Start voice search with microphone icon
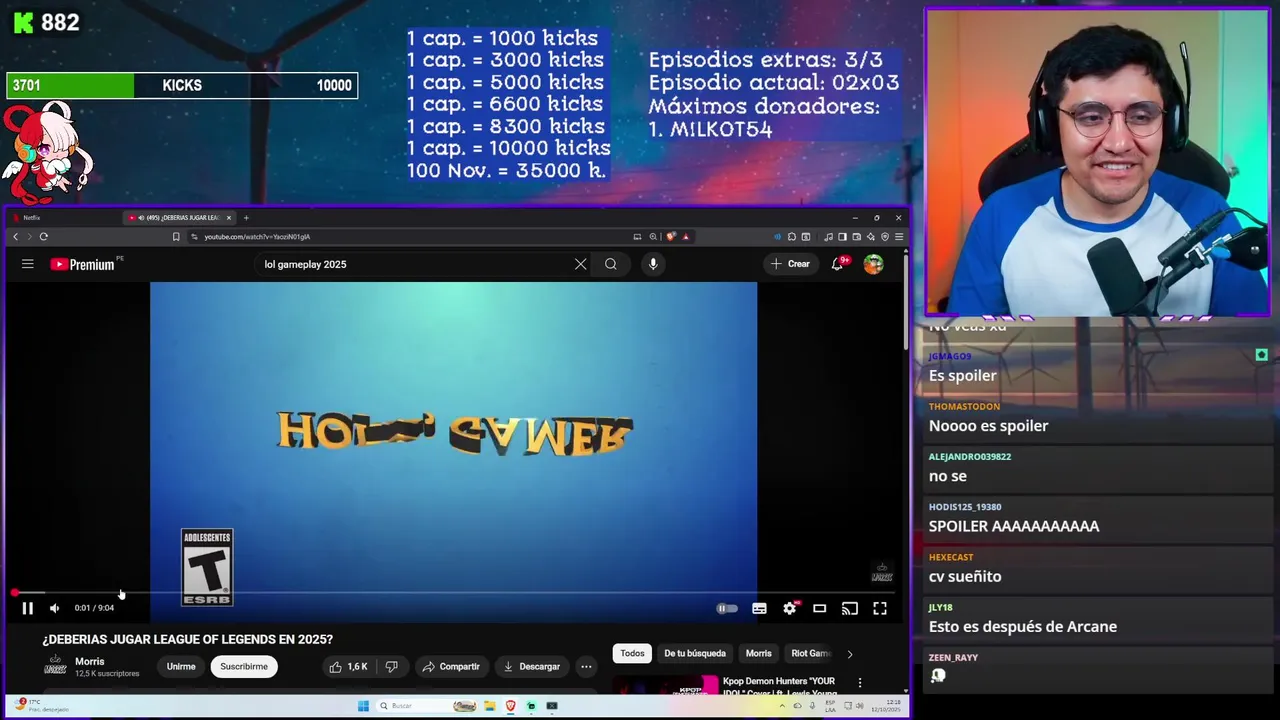The height and width of the screenshot is (720, 1280). [x=653, y=264]
